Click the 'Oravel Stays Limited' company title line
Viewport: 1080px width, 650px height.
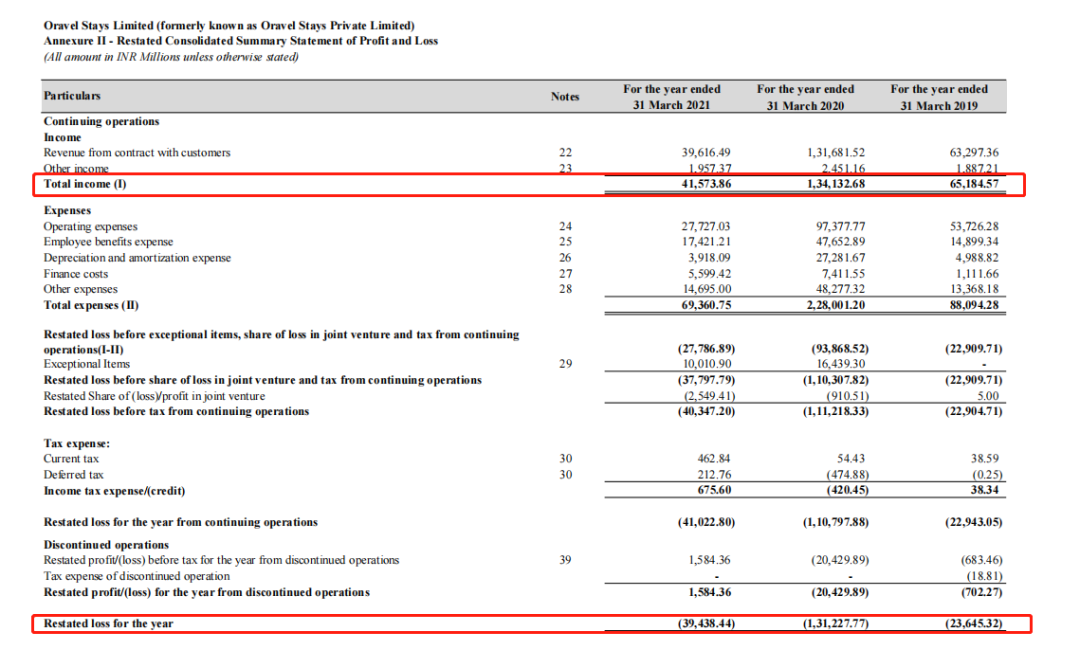[229, 25]
